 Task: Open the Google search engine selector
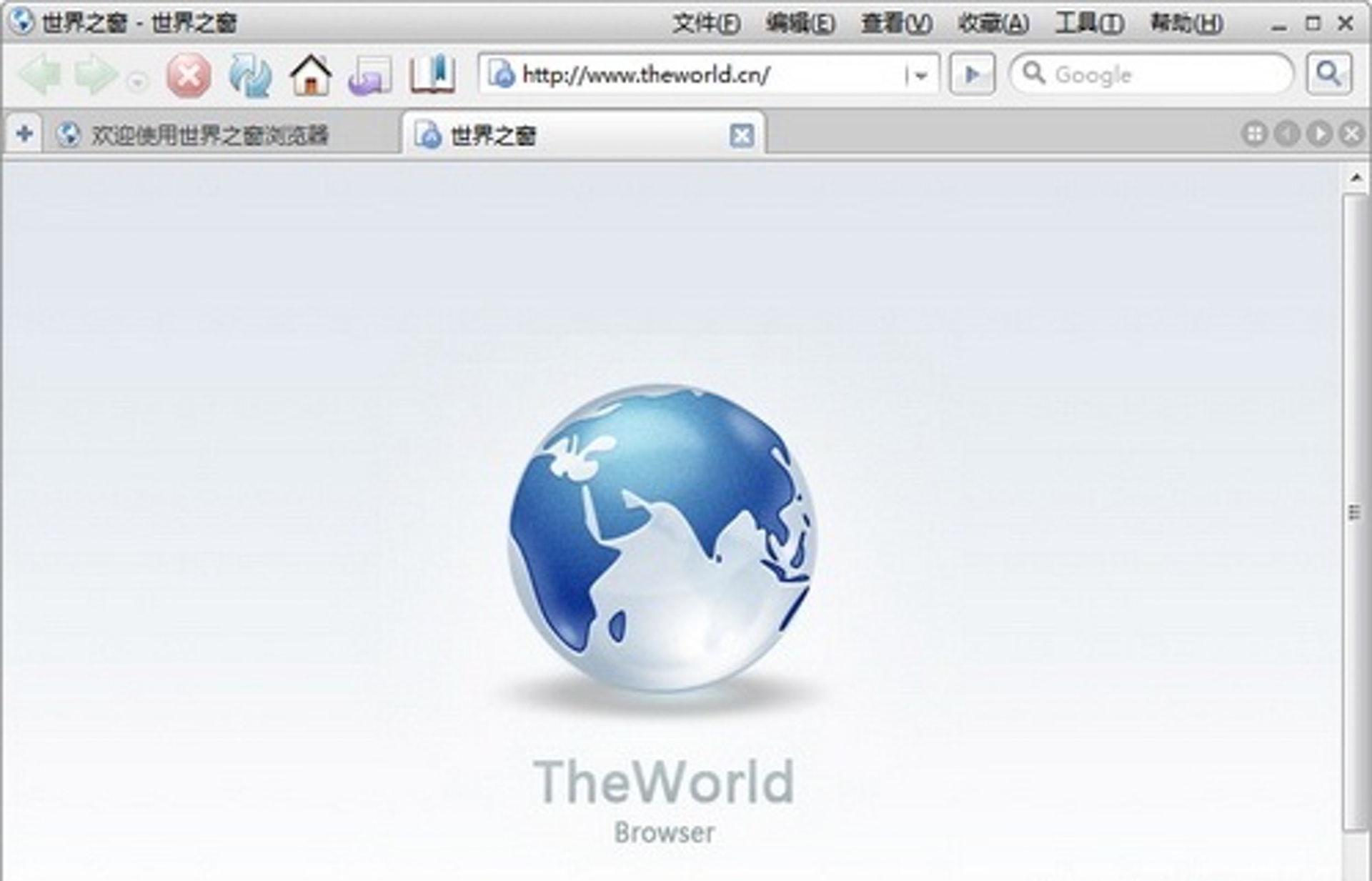click(x=1034, y=73)
